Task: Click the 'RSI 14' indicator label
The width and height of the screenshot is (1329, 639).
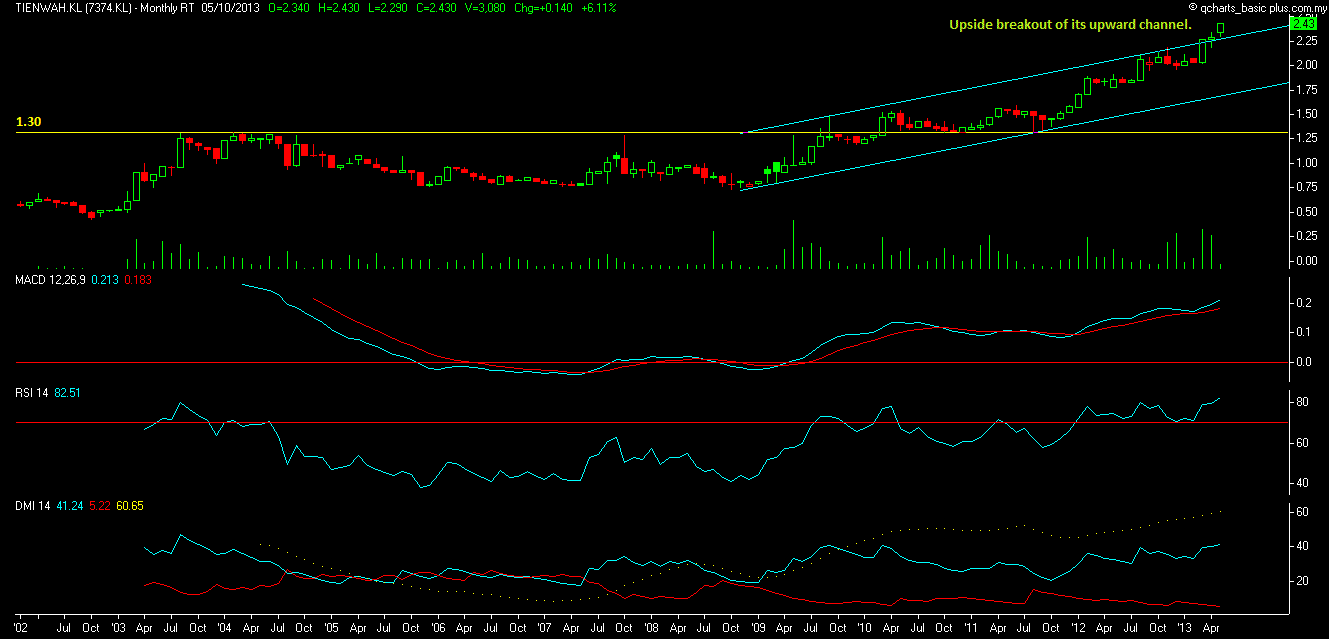Action: coord(32,393)
